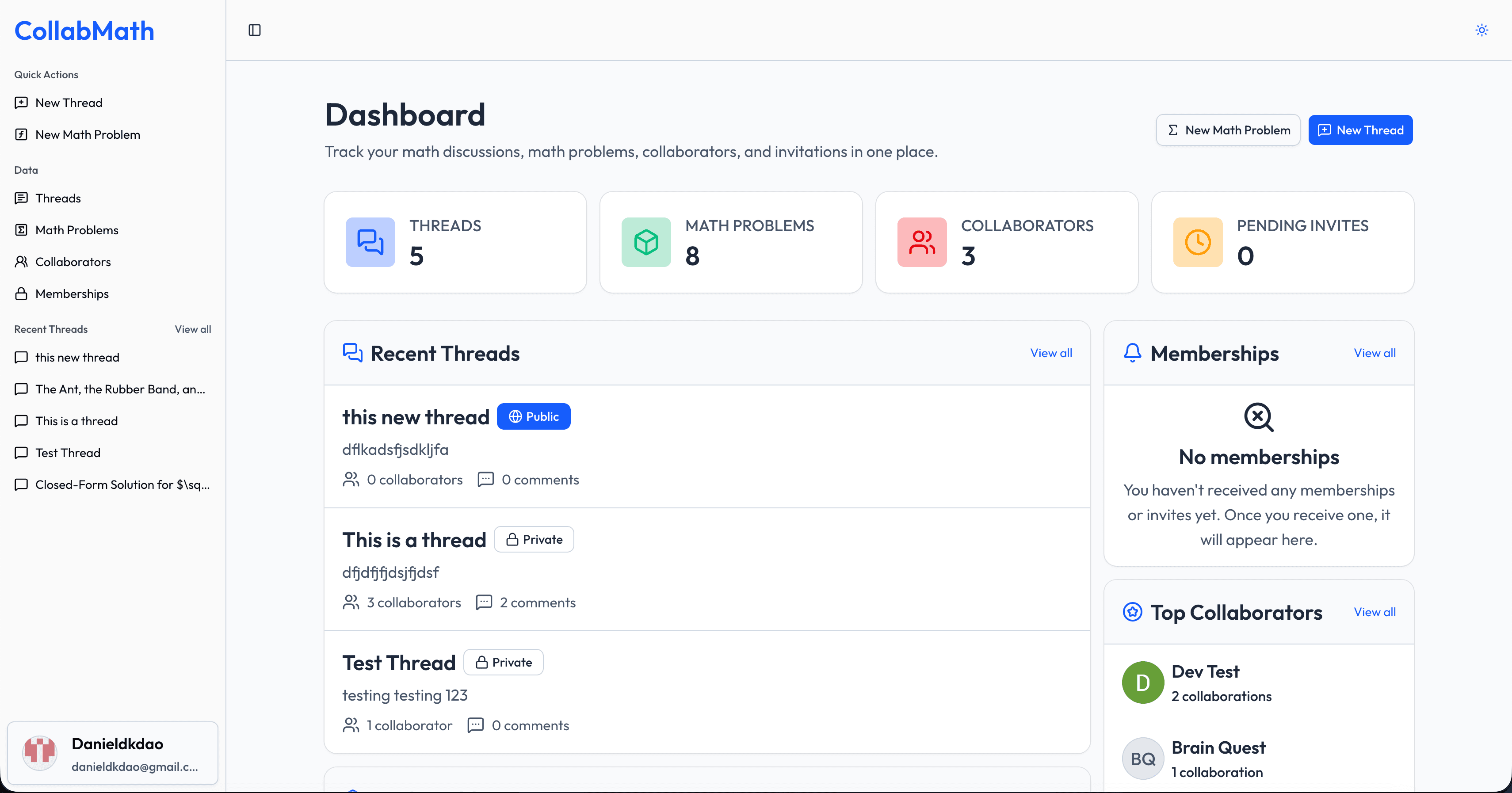View all in Recent Threads panel

[x=1050, y=353]
